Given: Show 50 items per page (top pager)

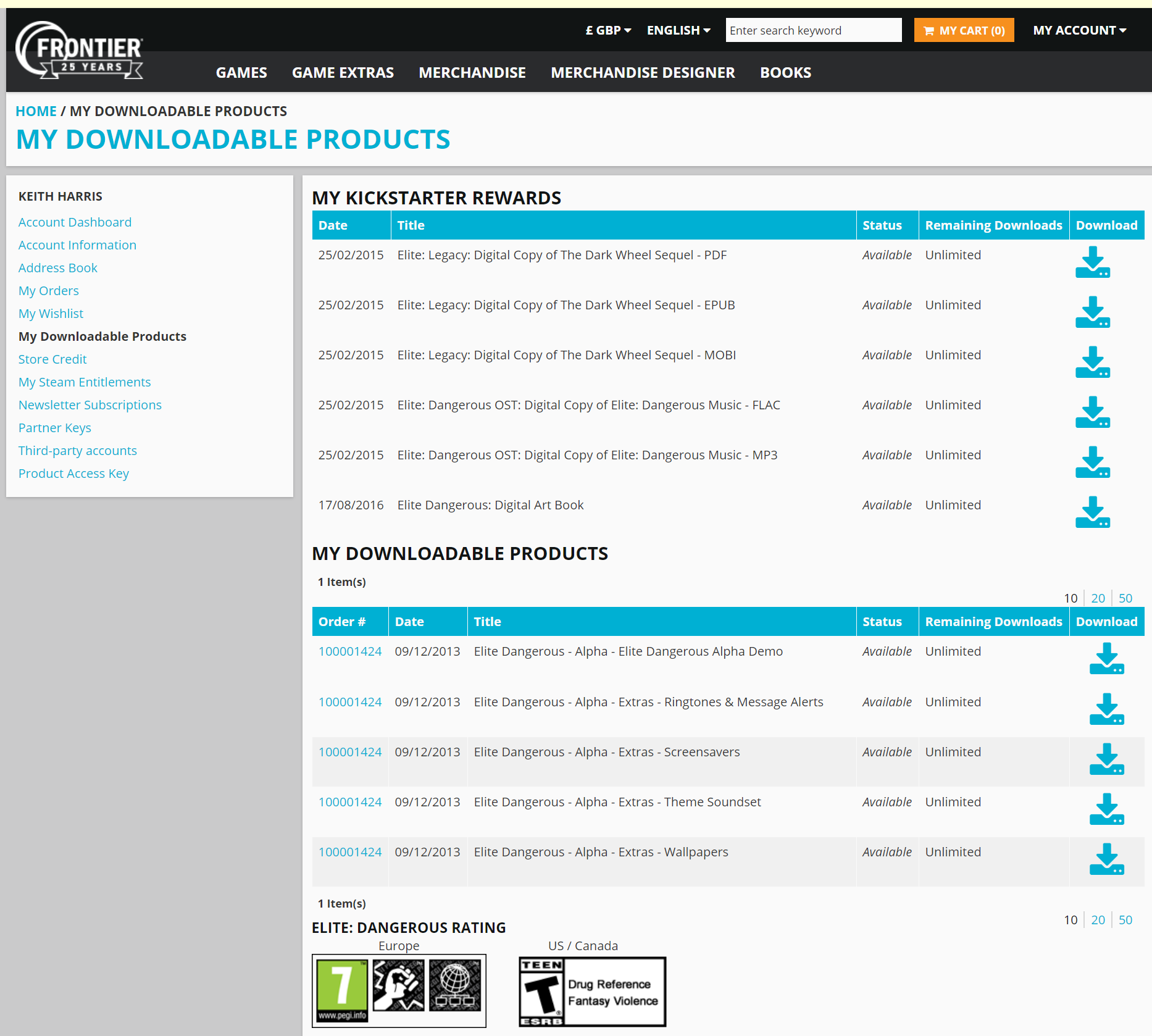Looking at the screenshot, I should pos(1125,598).
